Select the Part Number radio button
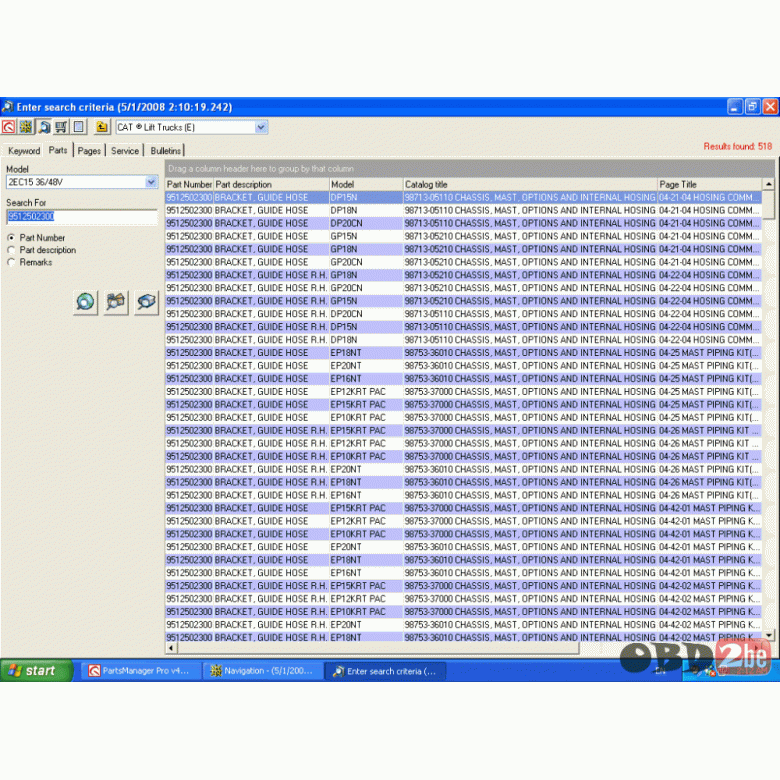 (11, 238)
